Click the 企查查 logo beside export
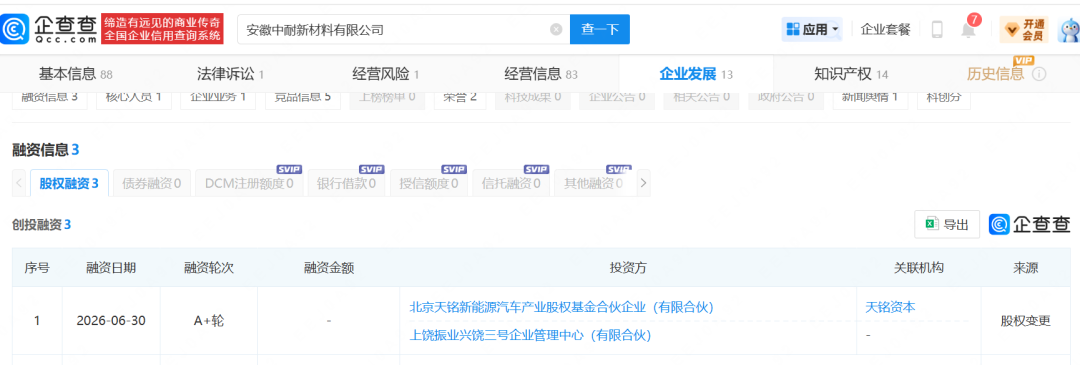 click(x=1030, y=225)
